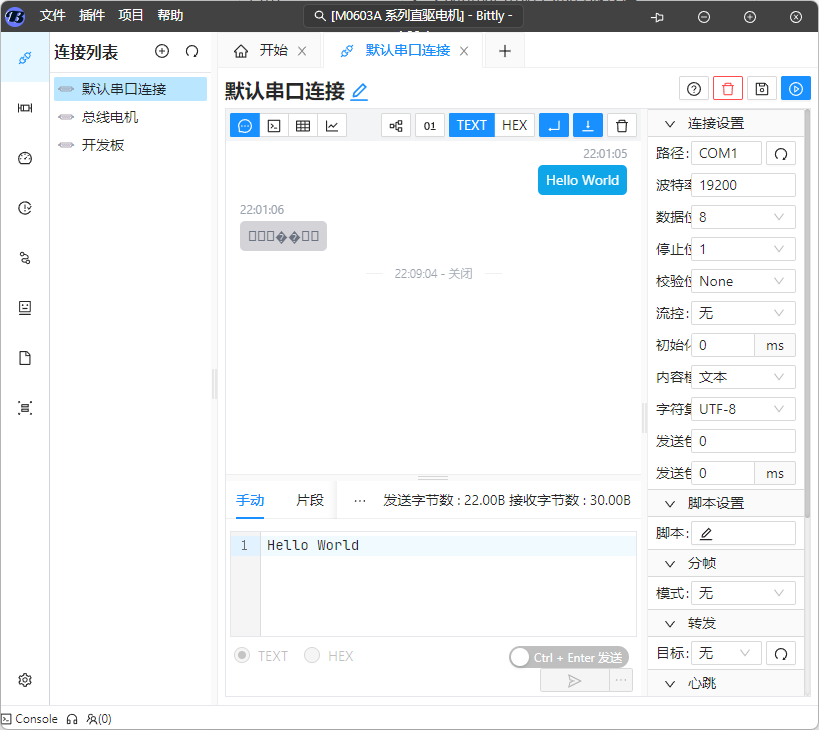Image resolution: width=819 pixels, height=730 pixels.
Task: Select the TEXT radio button below the editor
Action: tap(242, 656)
